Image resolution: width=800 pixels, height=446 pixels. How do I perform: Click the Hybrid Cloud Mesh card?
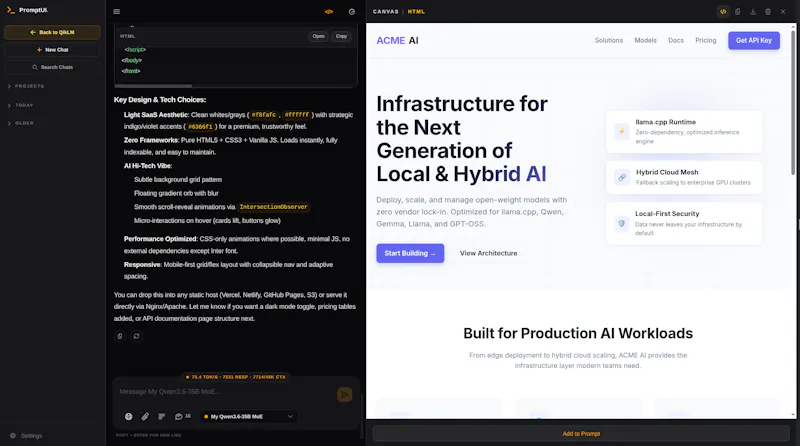(x=684, y=177)
